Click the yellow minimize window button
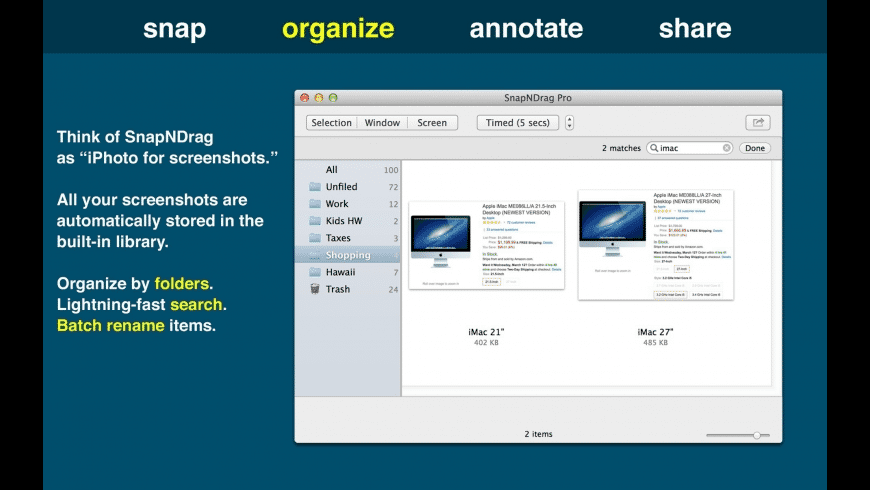Screen dimensions: 870x490 pos(318,98)
